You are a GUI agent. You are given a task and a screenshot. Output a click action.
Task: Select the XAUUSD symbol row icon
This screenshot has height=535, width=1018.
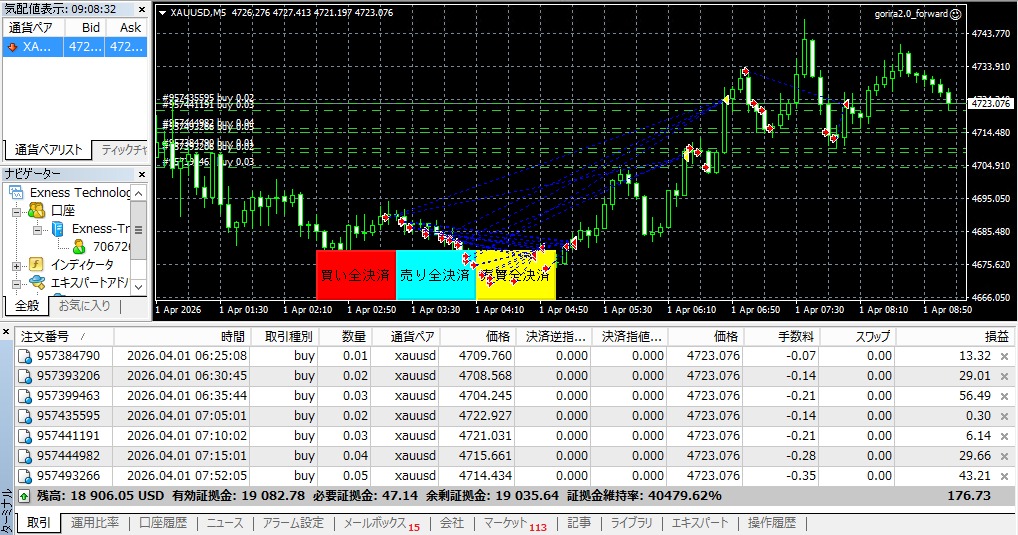[x=12, y=47]
